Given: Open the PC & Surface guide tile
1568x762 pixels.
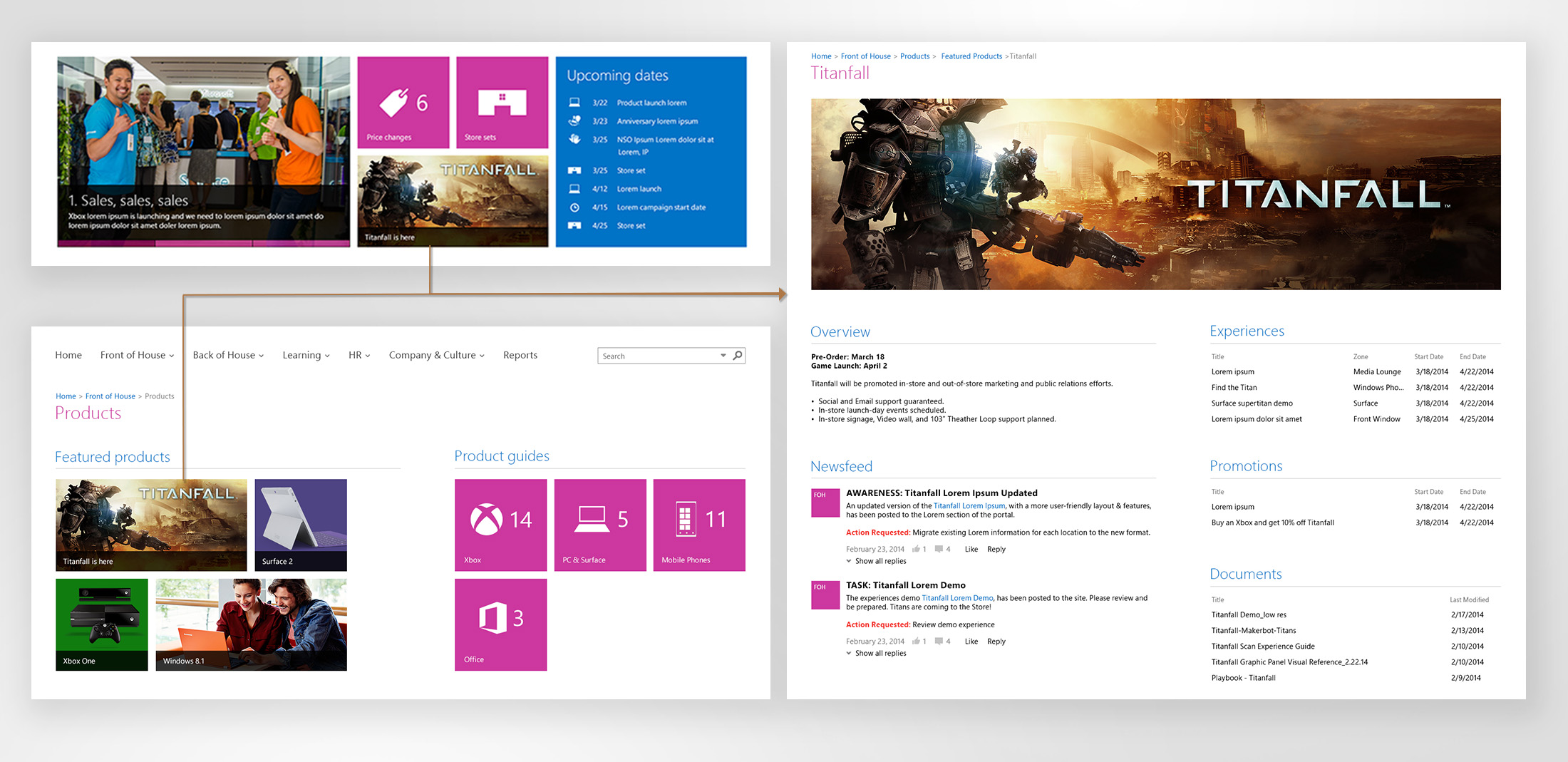Looking at the screenshot, I should (600, 525).
